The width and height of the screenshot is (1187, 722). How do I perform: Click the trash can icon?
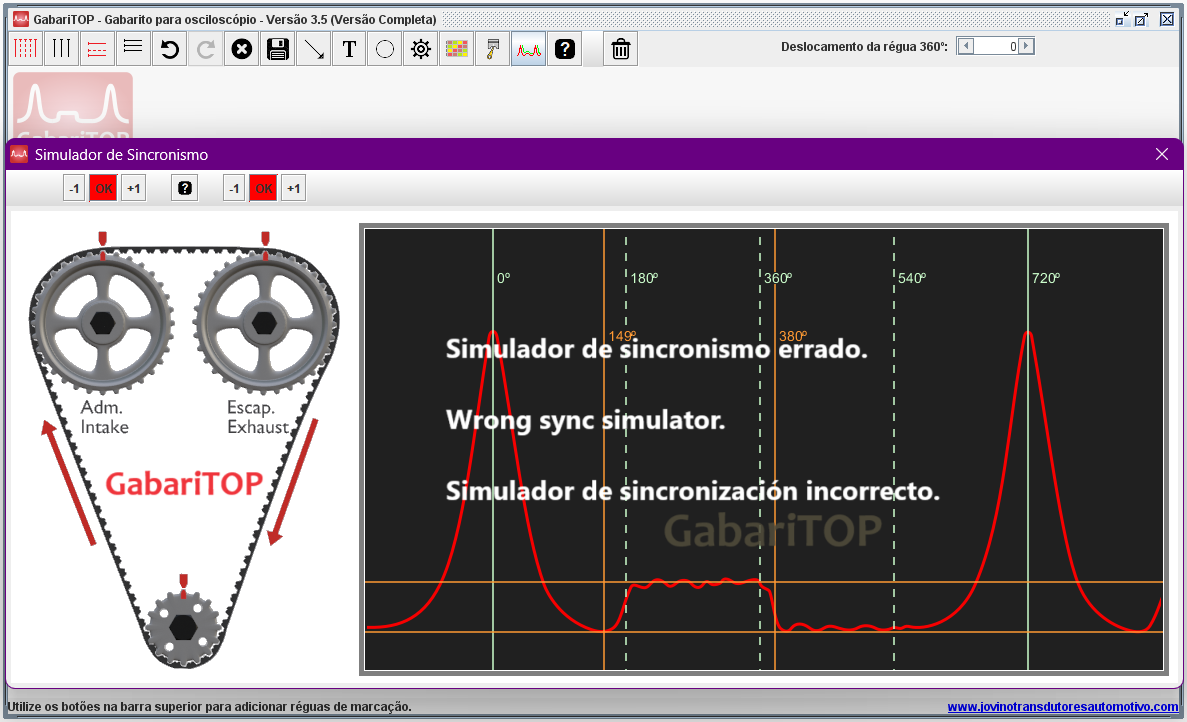[x=621, y=49]
